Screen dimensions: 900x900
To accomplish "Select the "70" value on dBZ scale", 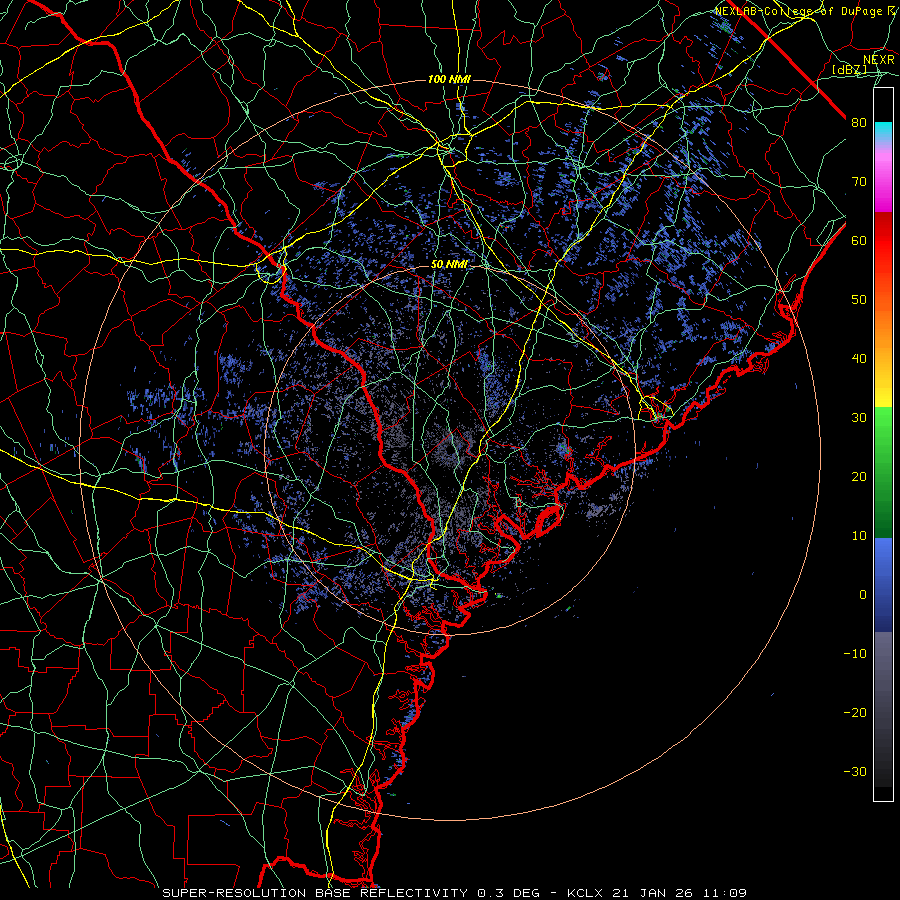I will point(859,182).
